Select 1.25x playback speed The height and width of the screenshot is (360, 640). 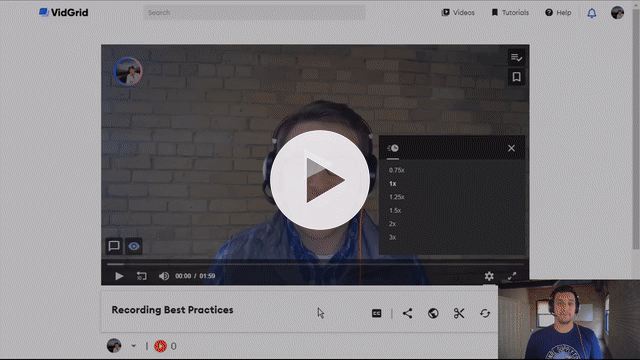pyautogui.click(x=396, y=197)
